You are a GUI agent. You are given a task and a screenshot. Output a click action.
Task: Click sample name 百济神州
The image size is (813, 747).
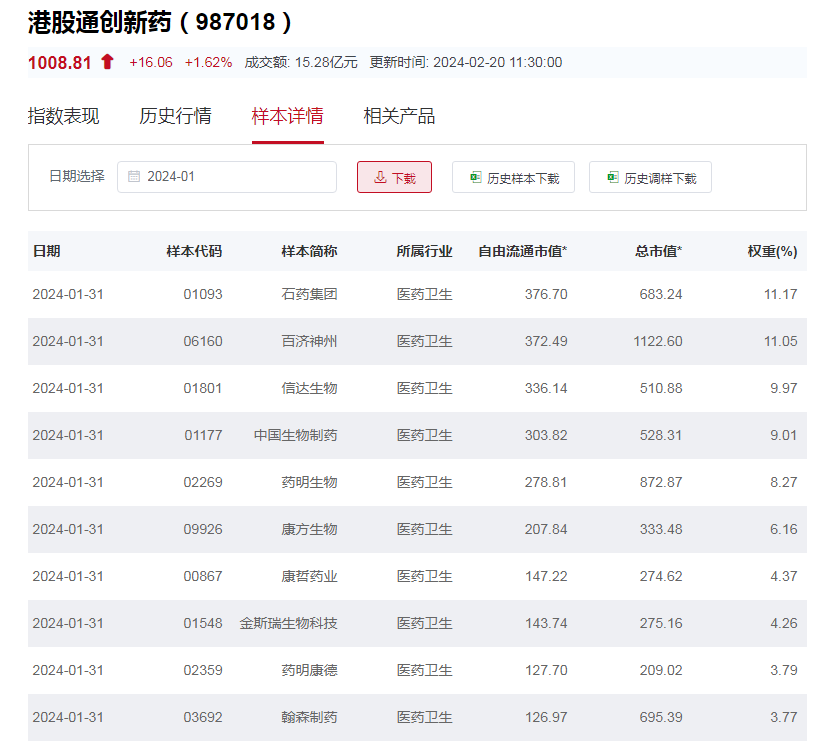(310, 341)
